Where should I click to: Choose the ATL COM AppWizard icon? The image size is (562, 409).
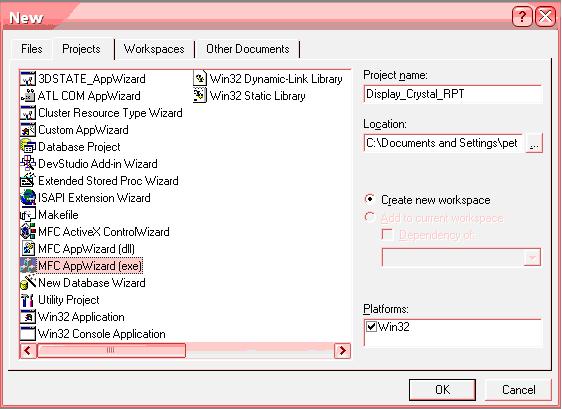click(x=28, y=96)
